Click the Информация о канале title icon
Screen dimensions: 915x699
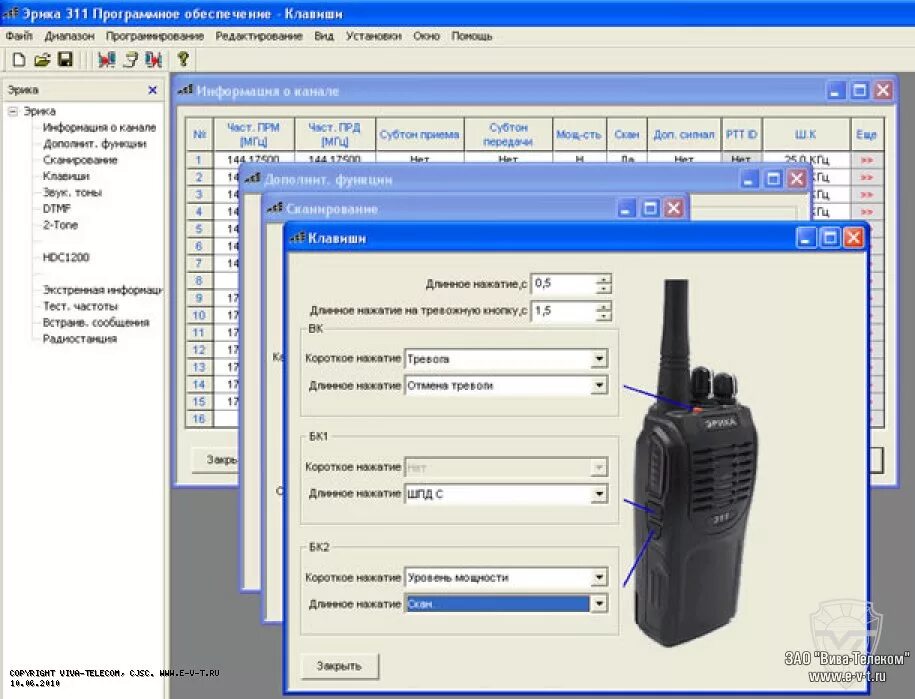[x=186, y=90]
